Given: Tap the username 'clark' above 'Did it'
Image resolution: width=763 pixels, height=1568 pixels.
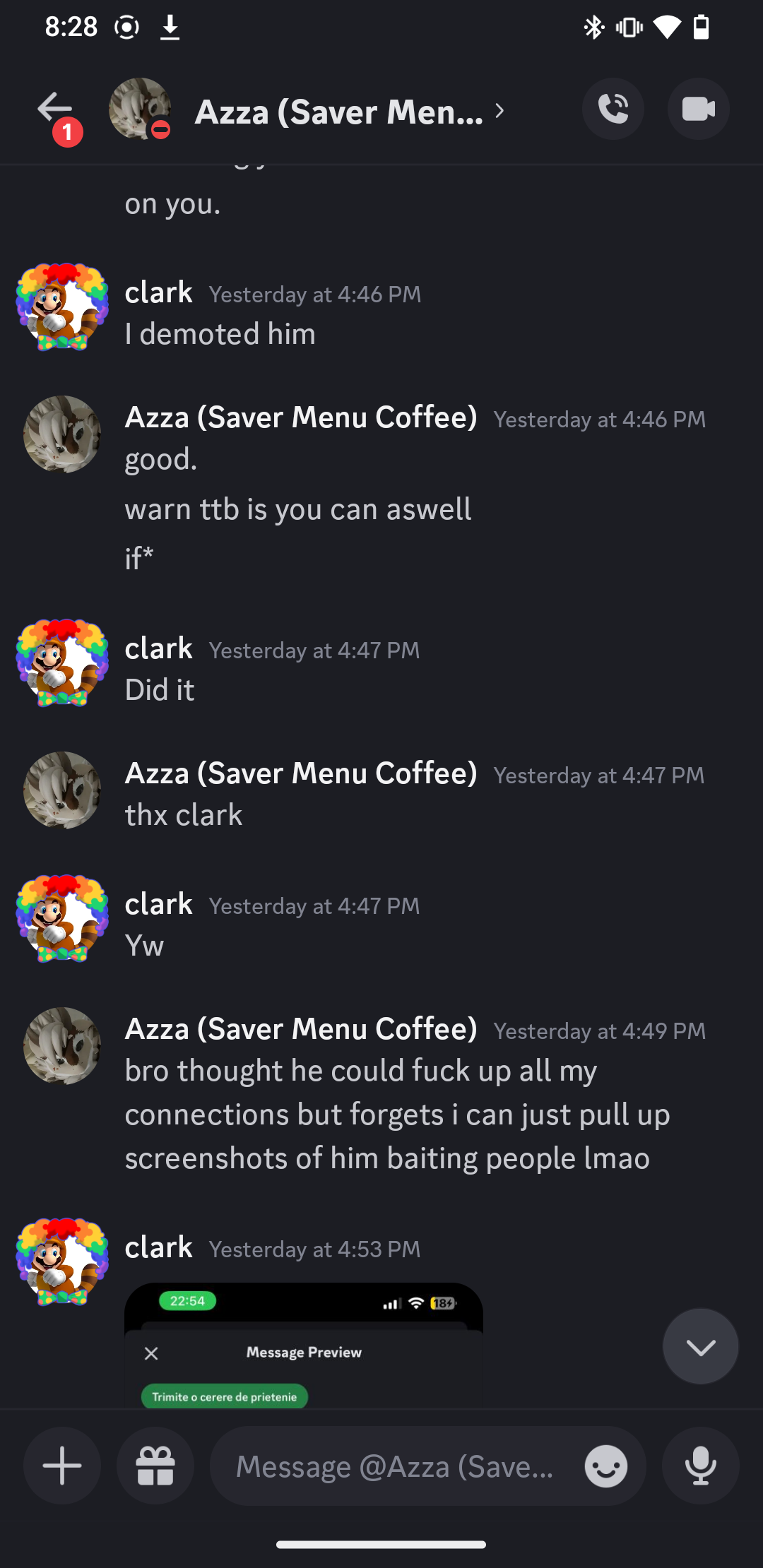Looking at the screenshot, I should [x=158, y=648].
